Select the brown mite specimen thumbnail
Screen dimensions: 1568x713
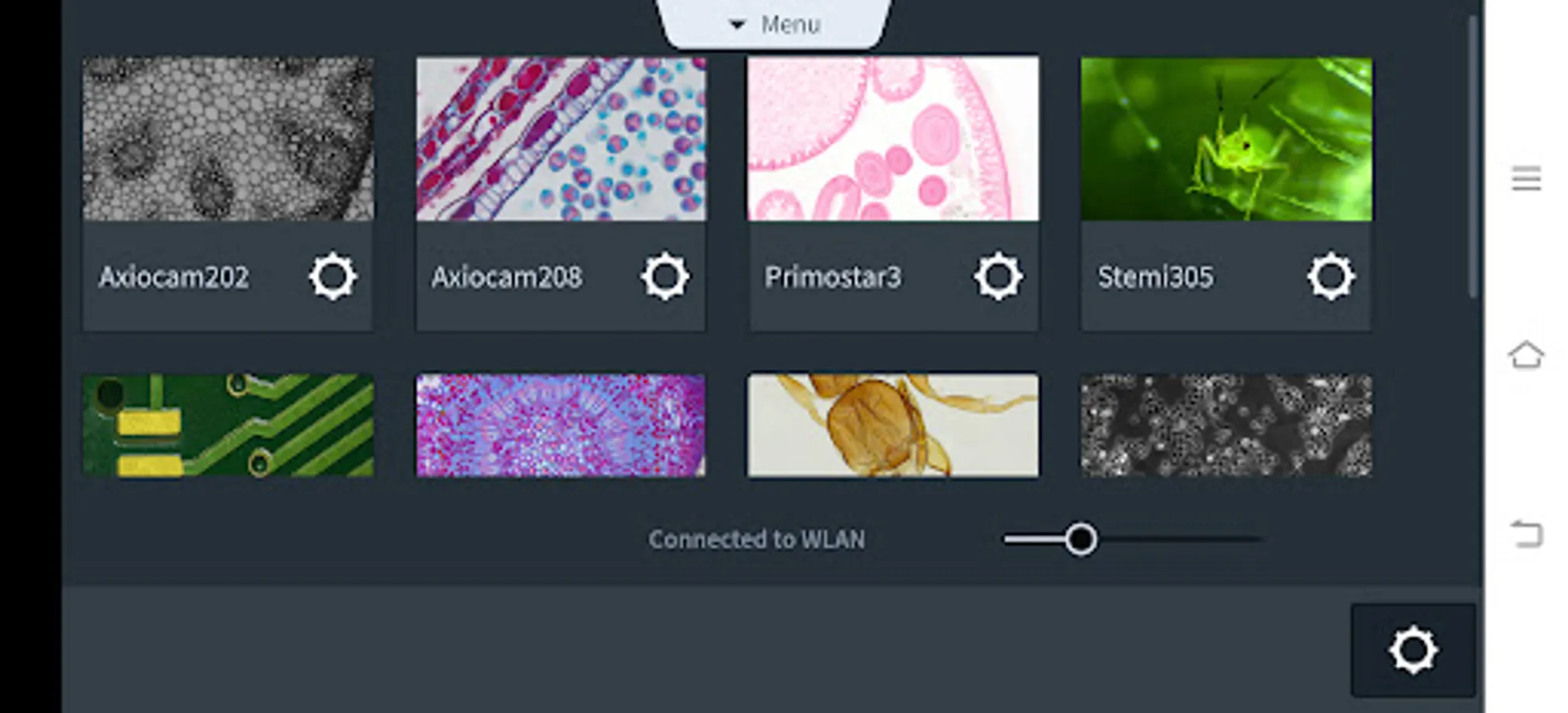click(893, 425)
